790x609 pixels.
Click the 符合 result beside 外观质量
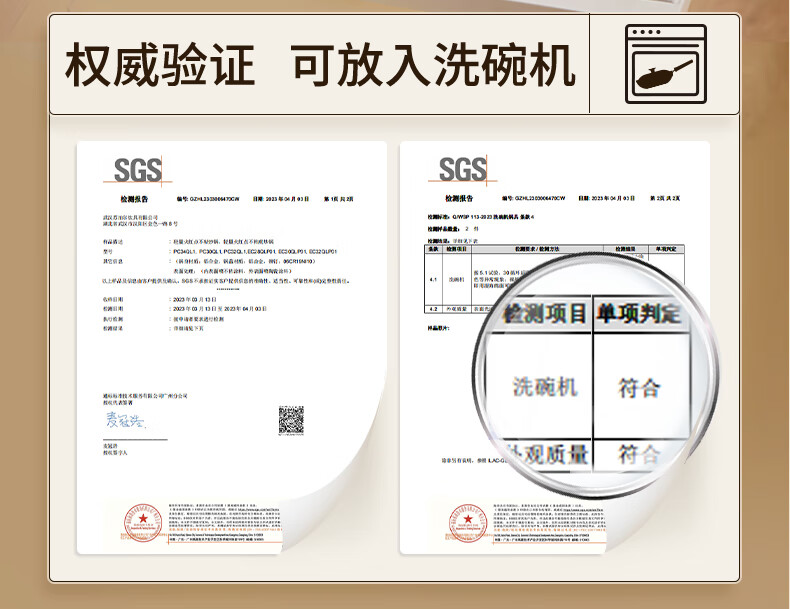(x=639, y=454)
